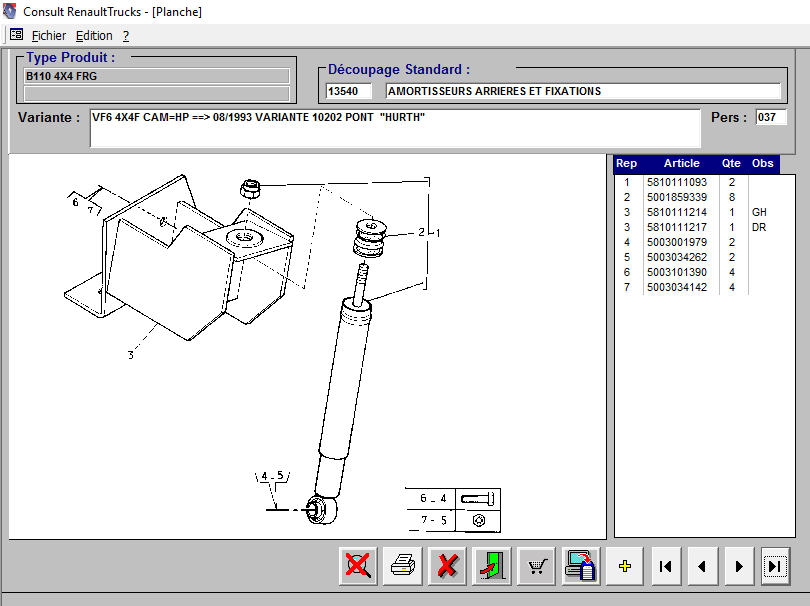Click the red X cancel icon
810x606 pixels.
[x=447, y=566]
